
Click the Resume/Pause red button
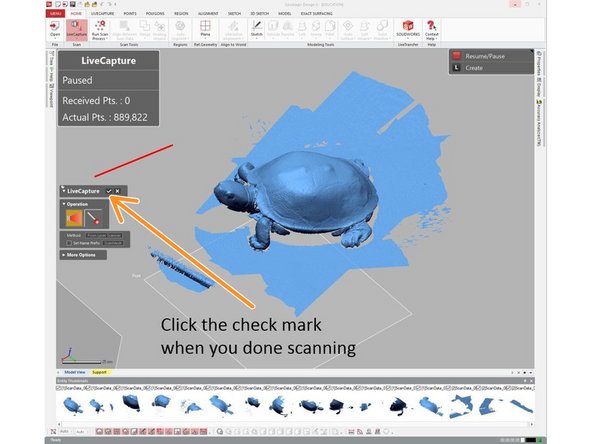456,56
